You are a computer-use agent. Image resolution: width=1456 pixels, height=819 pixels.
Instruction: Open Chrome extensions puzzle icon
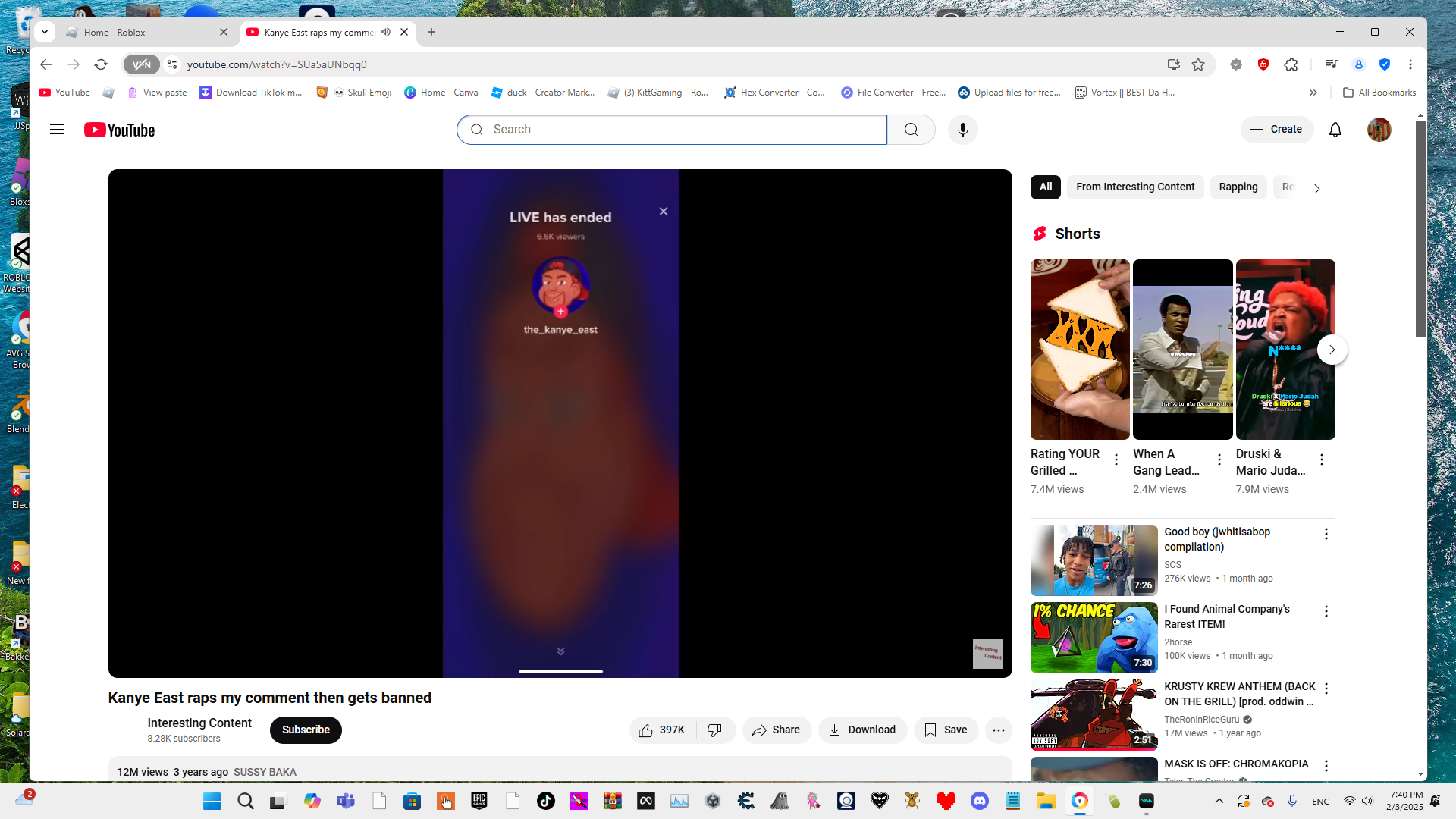tap(1291, 64)
